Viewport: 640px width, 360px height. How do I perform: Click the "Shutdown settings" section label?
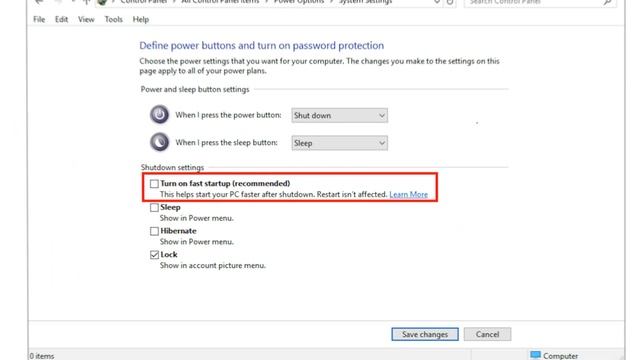(172, 167)
